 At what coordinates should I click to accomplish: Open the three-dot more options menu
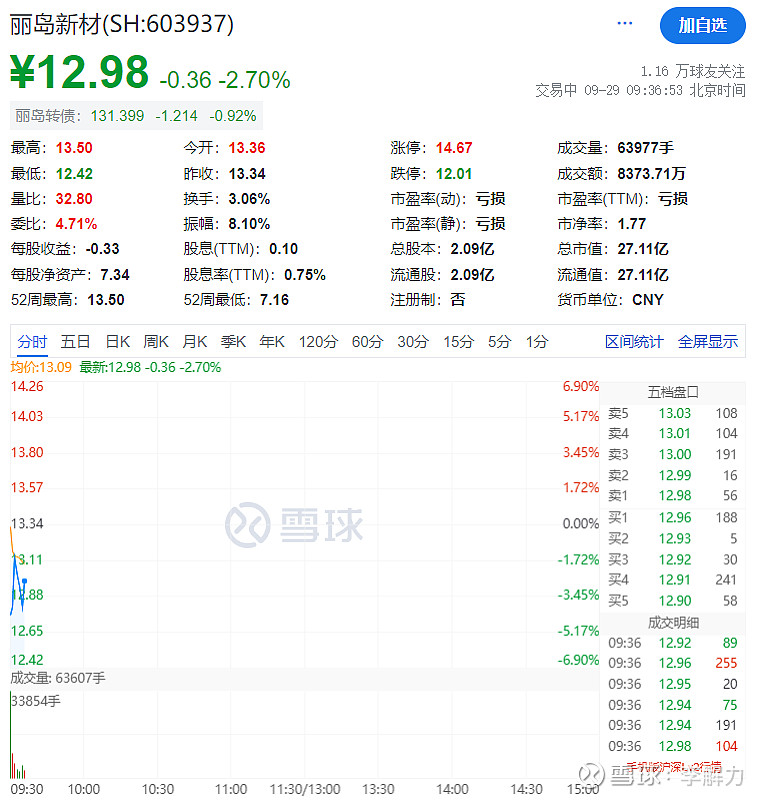625,23
